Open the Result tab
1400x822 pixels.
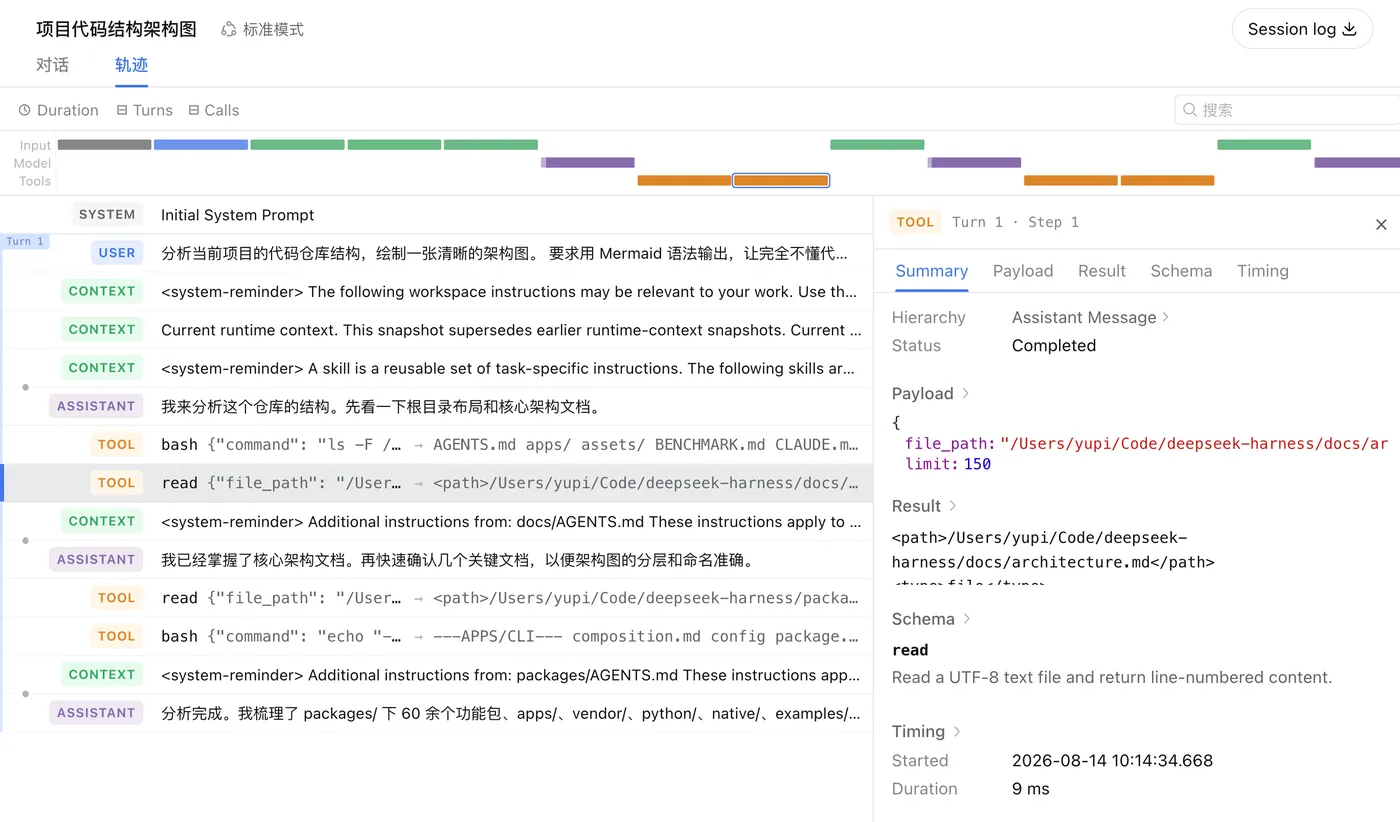[1102, 271]
